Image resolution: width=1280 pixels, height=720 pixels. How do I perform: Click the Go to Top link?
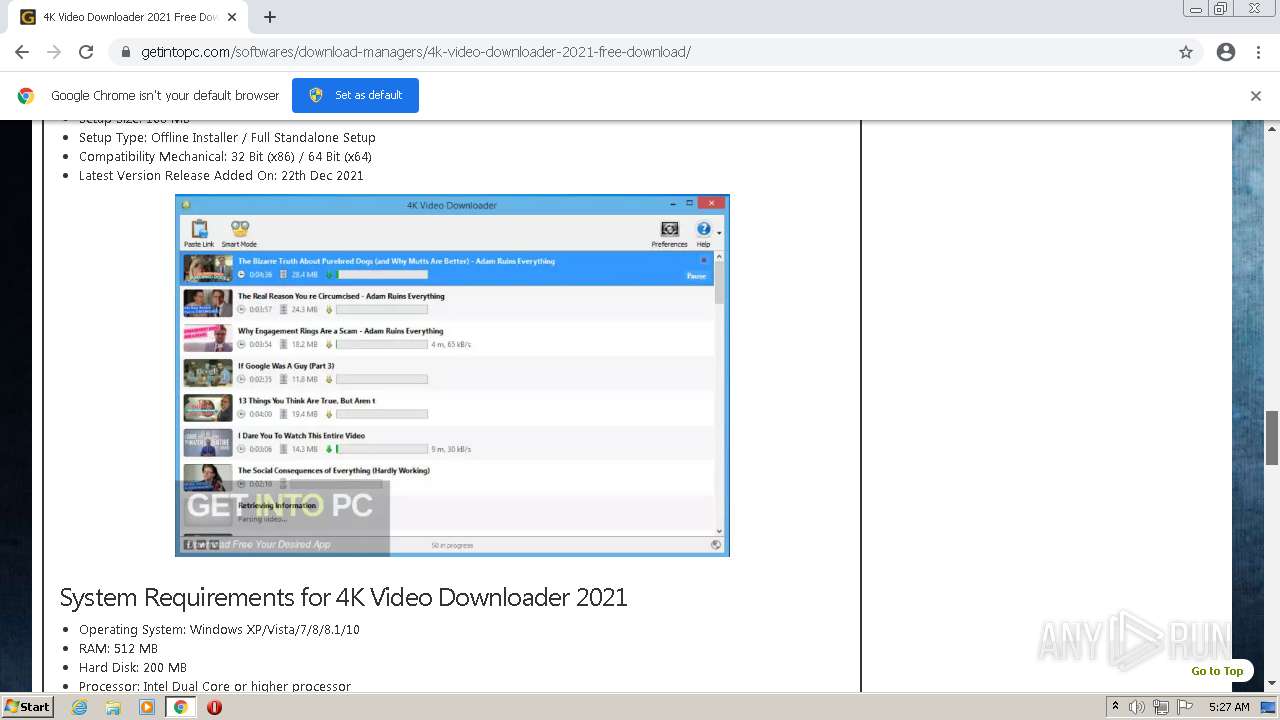[1217, 671]
